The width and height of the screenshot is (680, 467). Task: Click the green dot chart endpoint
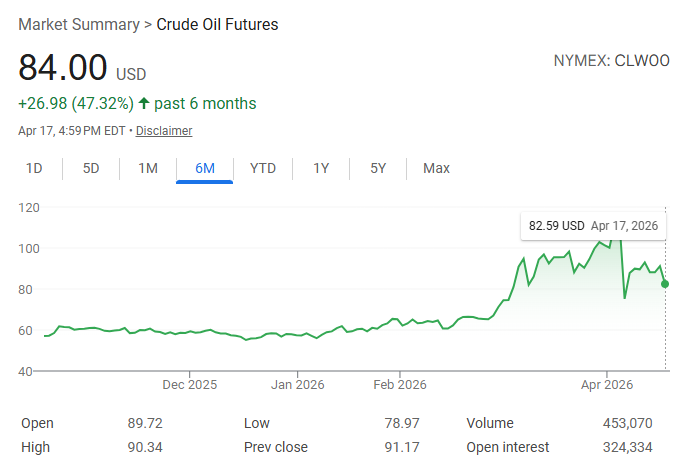pyautogui.click(x=666, y=284)
